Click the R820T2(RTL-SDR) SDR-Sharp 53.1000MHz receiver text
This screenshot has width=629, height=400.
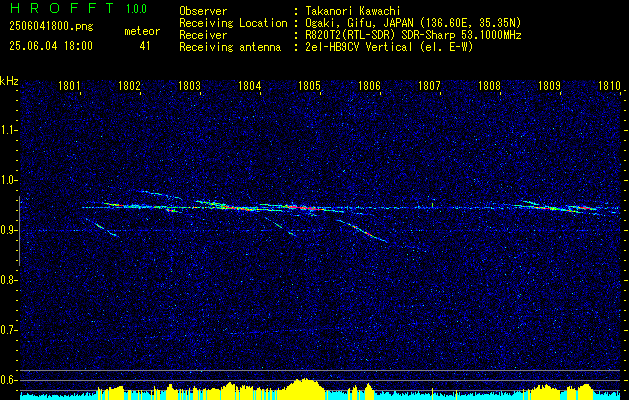tap(414, 35)
